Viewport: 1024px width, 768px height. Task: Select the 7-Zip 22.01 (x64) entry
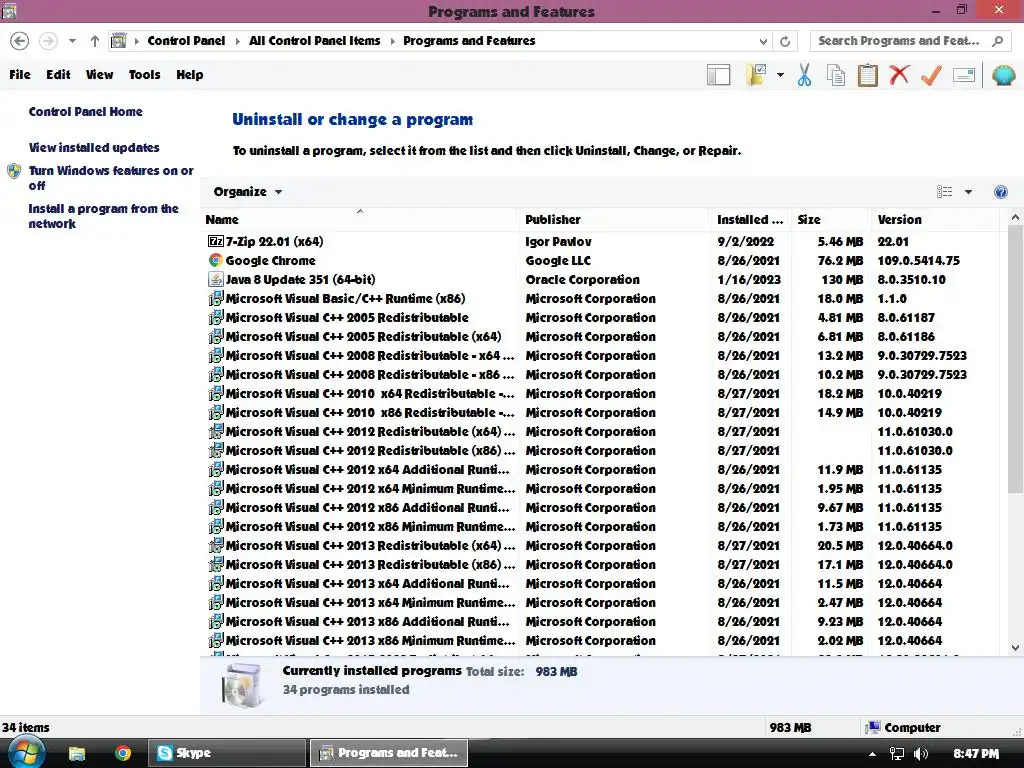coord(601,242)
